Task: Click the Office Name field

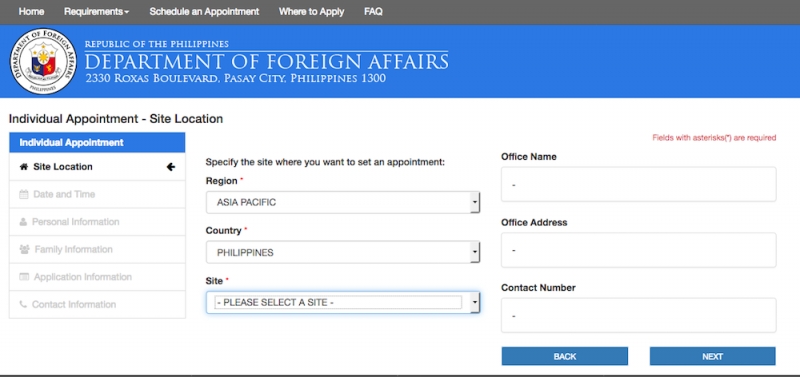Action: (639, 184)
